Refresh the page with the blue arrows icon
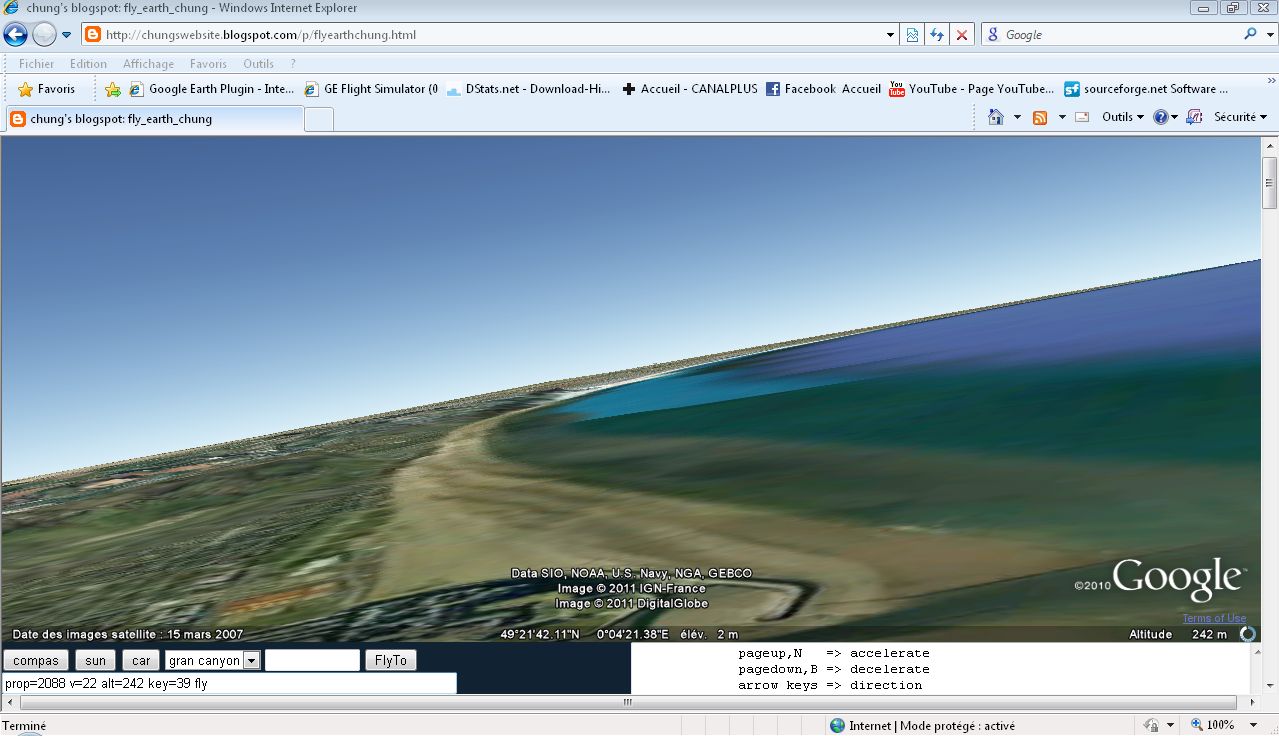Viewport: 1279px width, 736px height. coord(937,35)
